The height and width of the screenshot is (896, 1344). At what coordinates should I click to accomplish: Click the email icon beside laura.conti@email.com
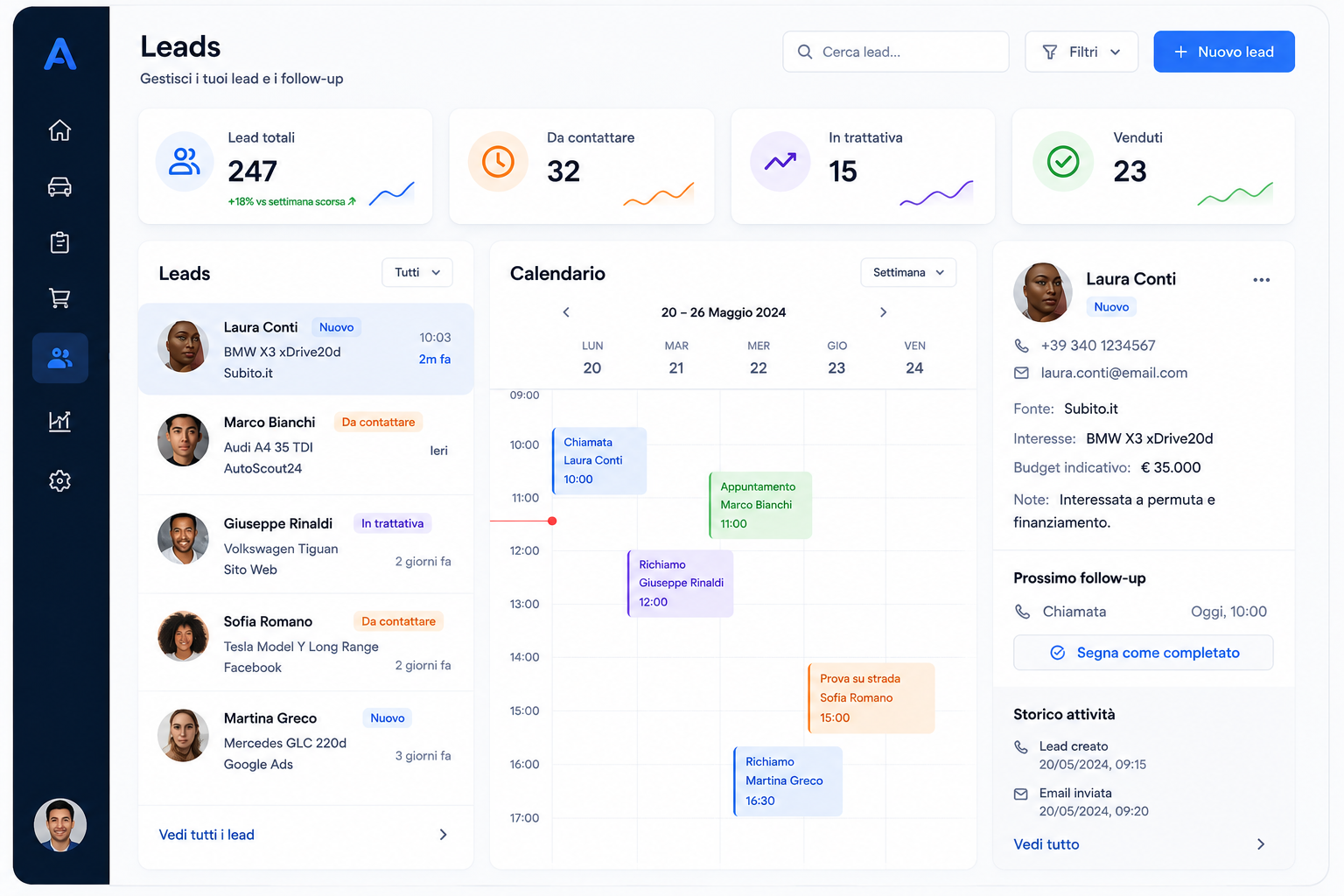1021,373
